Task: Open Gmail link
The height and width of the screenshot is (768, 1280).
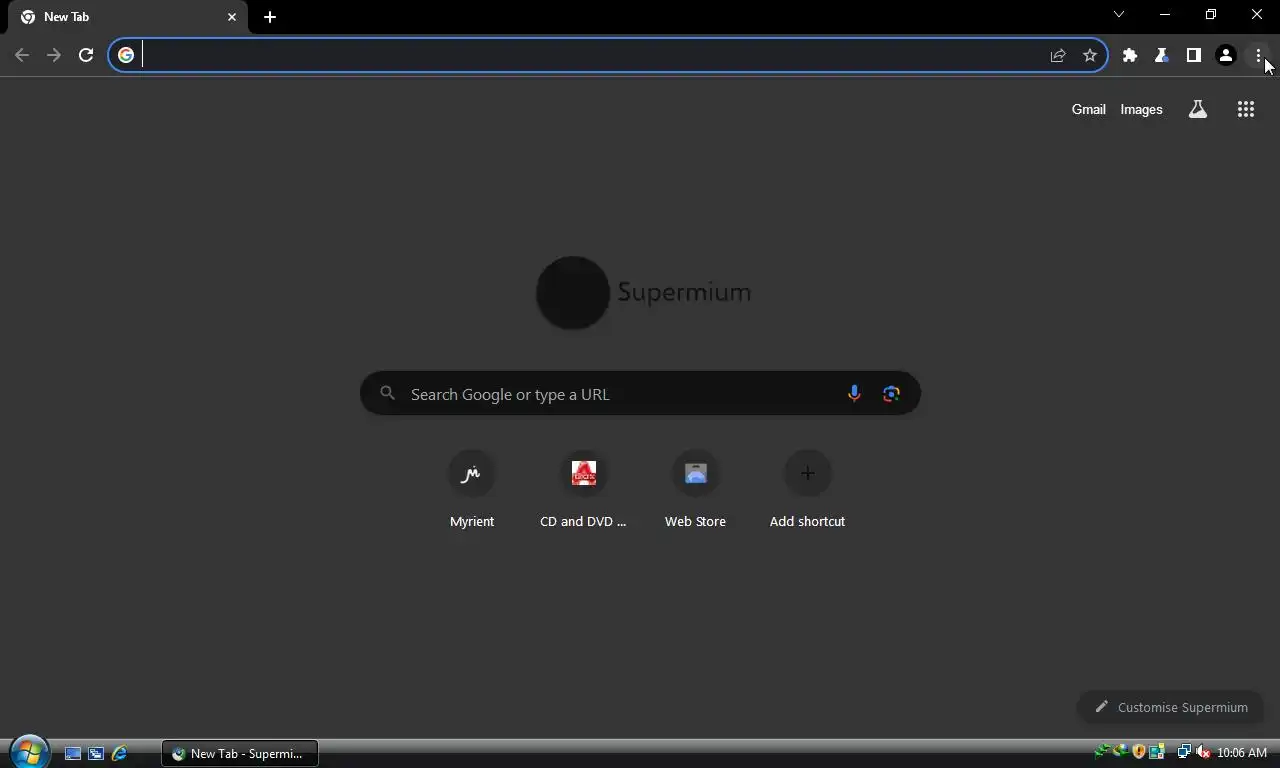Action: [x=1089, y=109]
